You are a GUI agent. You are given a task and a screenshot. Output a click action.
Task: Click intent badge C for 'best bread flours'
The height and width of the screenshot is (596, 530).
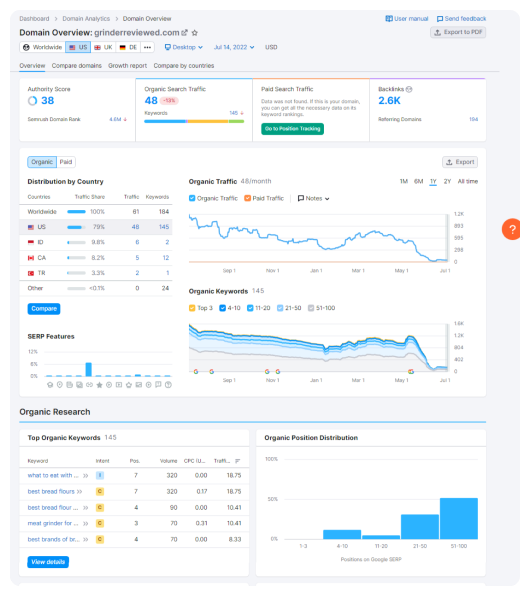[100, 491]
